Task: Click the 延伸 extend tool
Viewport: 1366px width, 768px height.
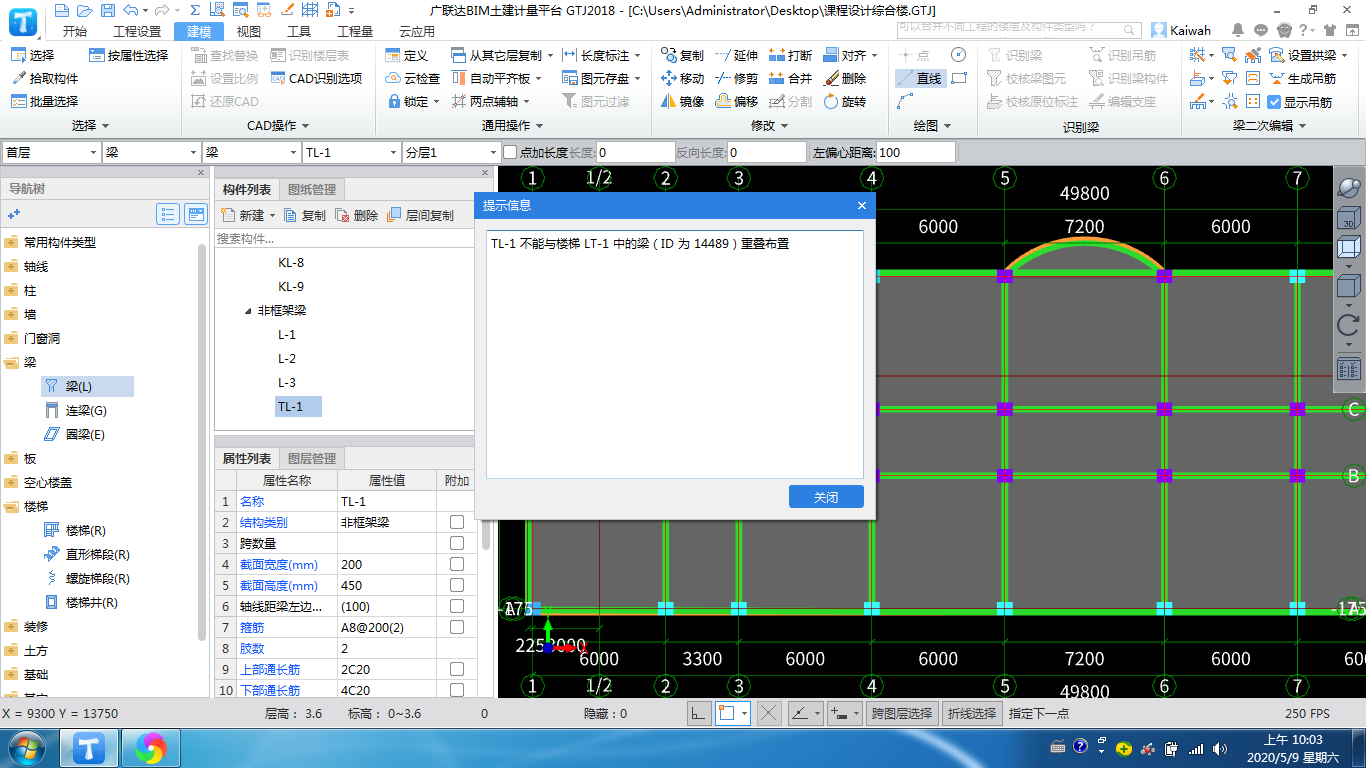Action: pos(736,55)
